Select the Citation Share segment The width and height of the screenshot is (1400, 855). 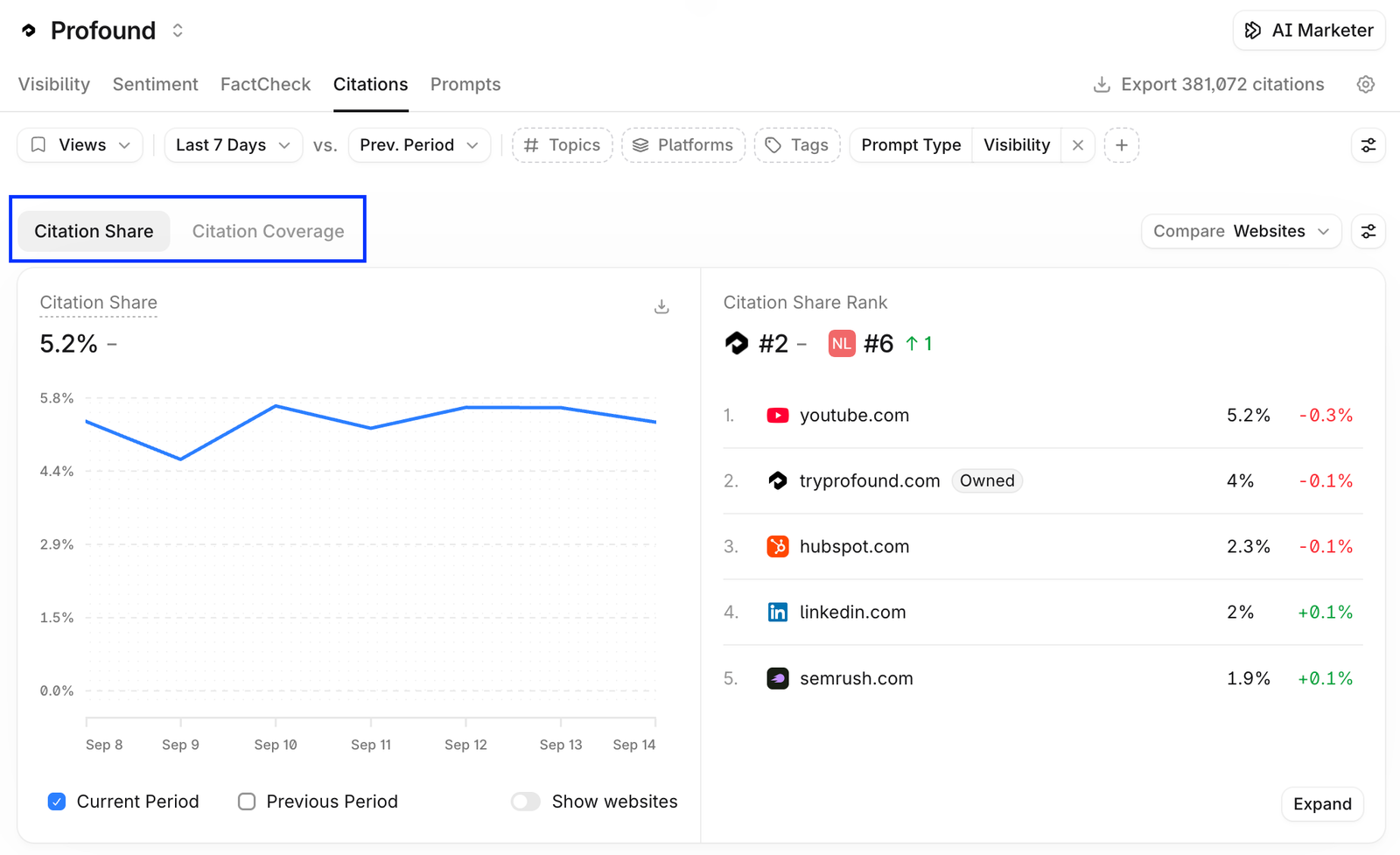pyautogui.click(x=94, y=231)
